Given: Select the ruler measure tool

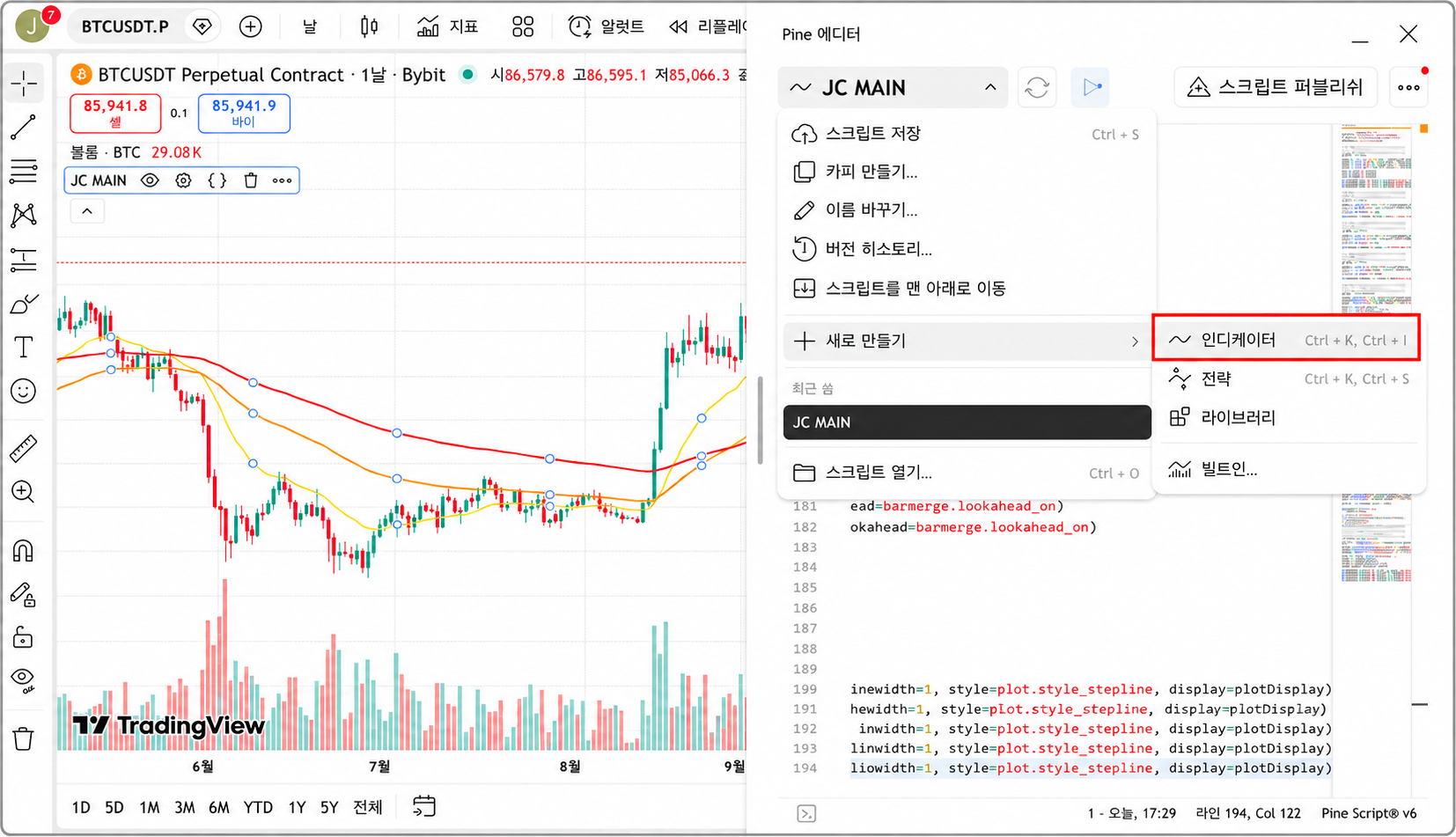Looking at the screenshot, I should (24, 449).
